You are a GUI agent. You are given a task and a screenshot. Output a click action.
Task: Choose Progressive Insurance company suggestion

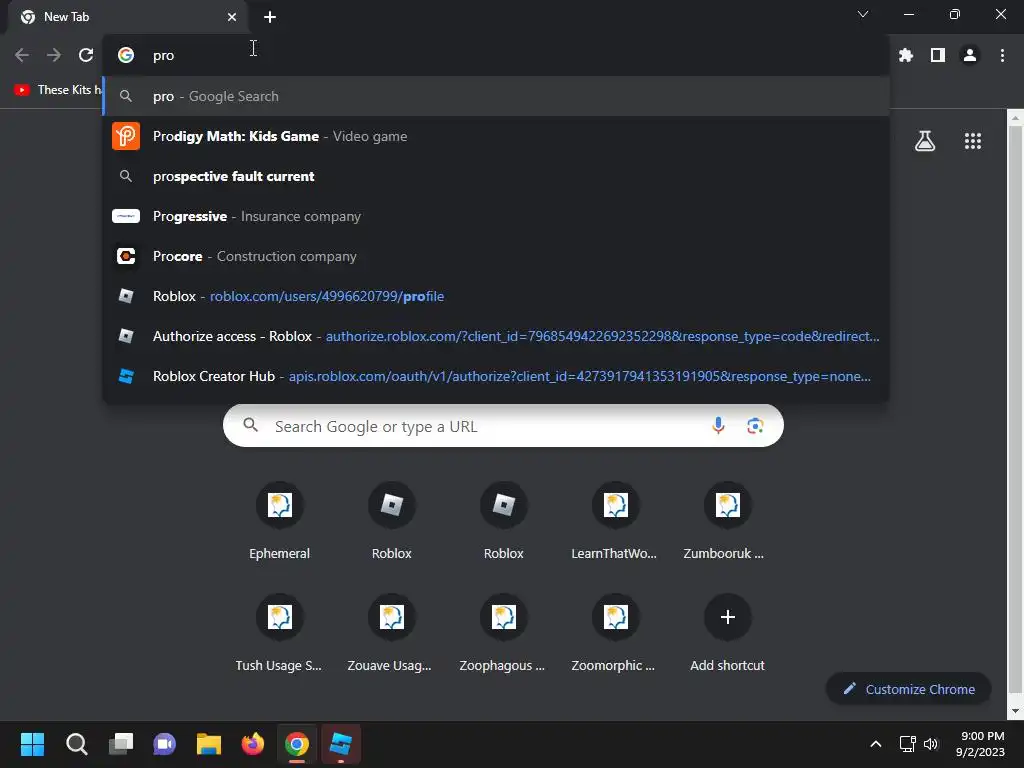click(496, 216)
